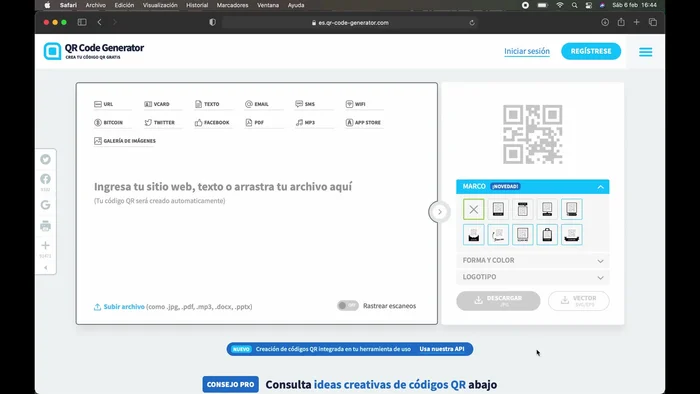Toggle the Safari sidebar
This screenshot has width=700, height=394.
[82, 22]
